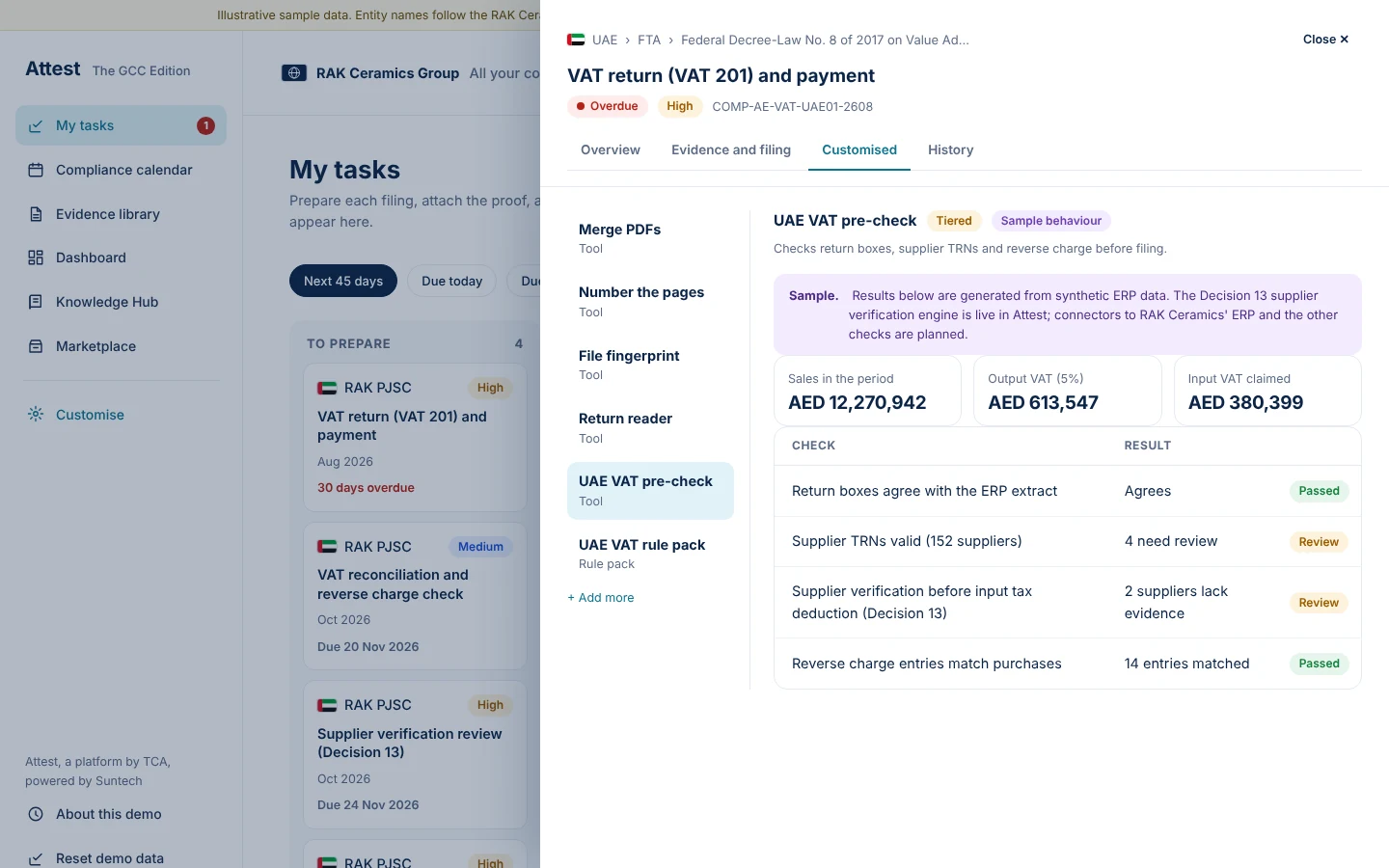Open the Number the pages tool
The height and width of the screenshot is (868, 1389).
coord(650,302)
